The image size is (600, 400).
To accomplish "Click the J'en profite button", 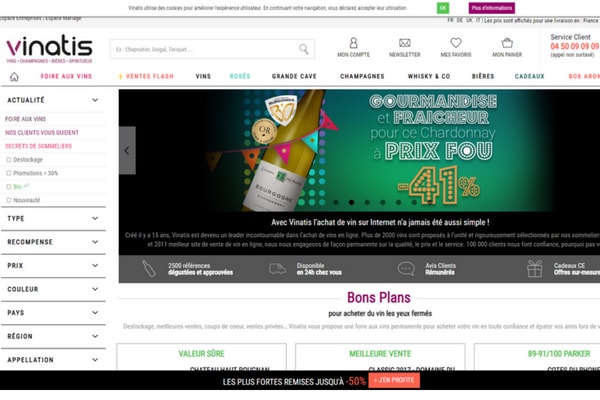I will click(x=394, y=380).
